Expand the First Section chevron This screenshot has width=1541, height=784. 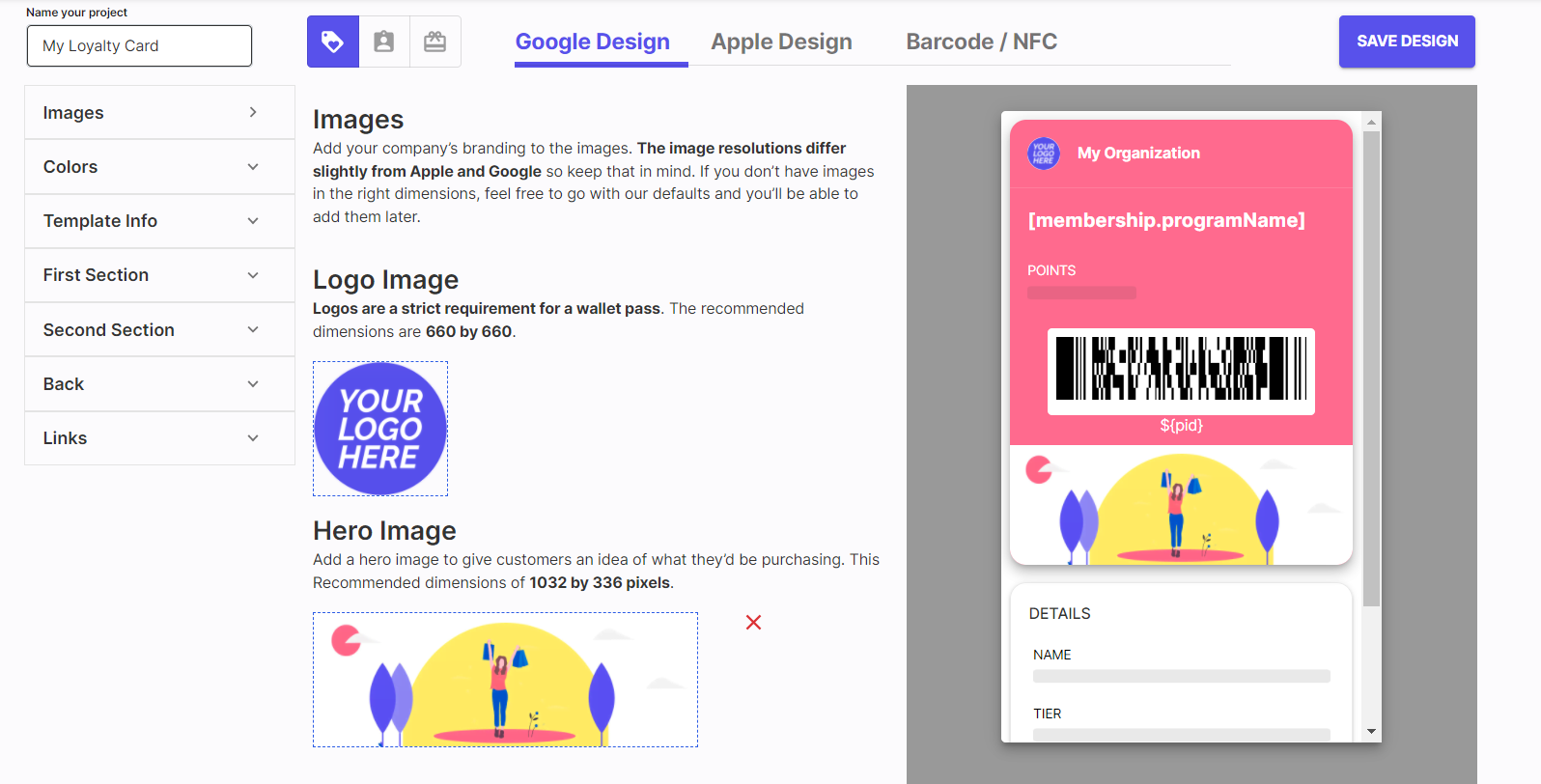(253, 275)
